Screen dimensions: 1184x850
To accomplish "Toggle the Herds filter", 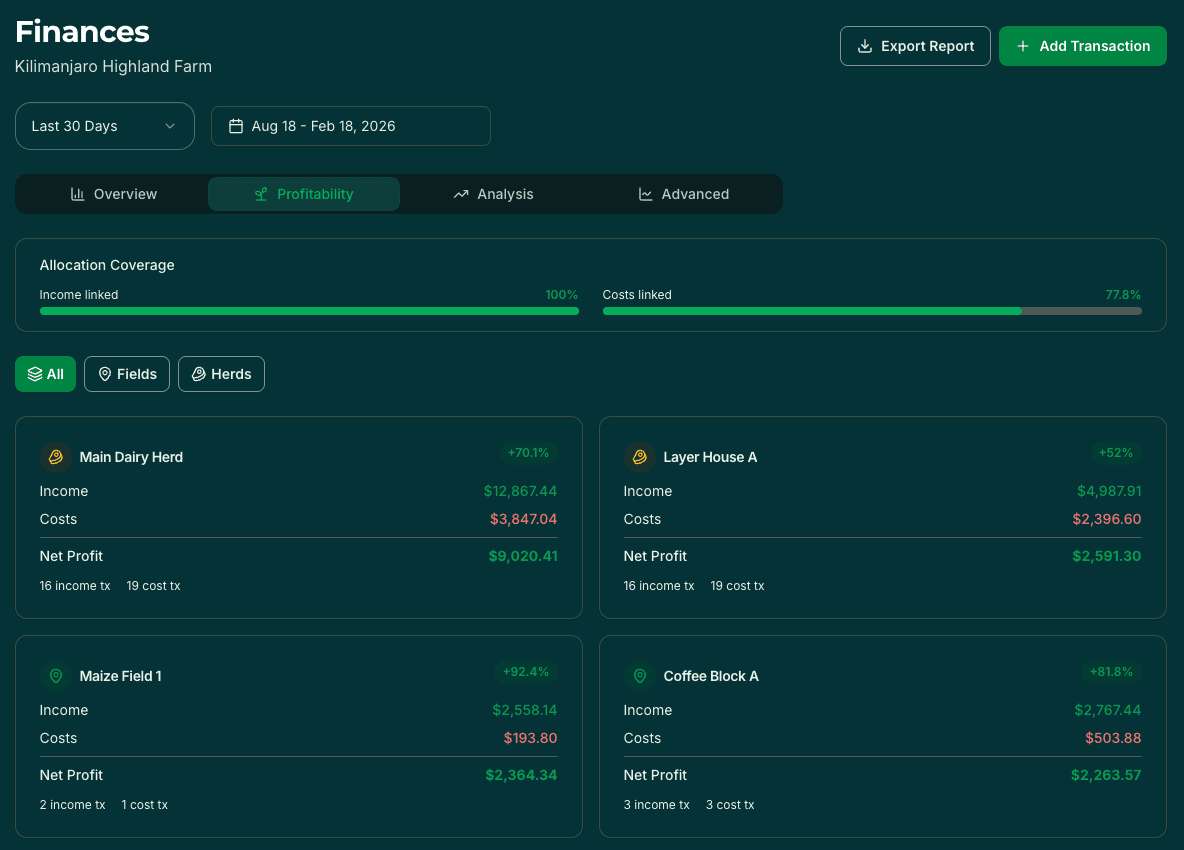I will [221, 373].
